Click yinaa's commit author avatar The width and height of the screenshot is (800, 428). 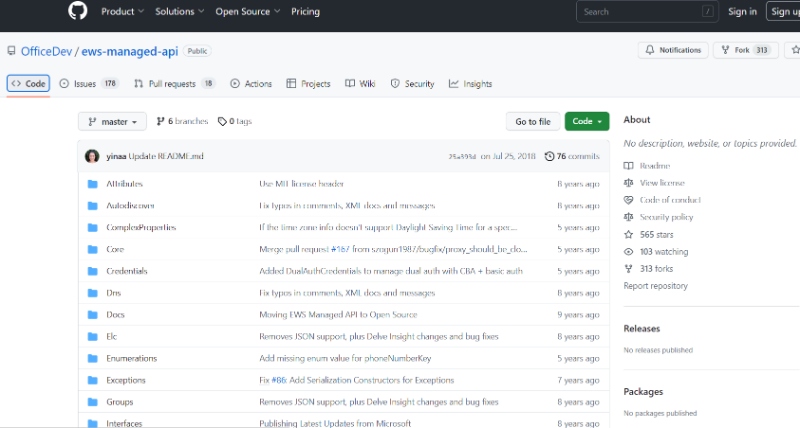(92, 156)
